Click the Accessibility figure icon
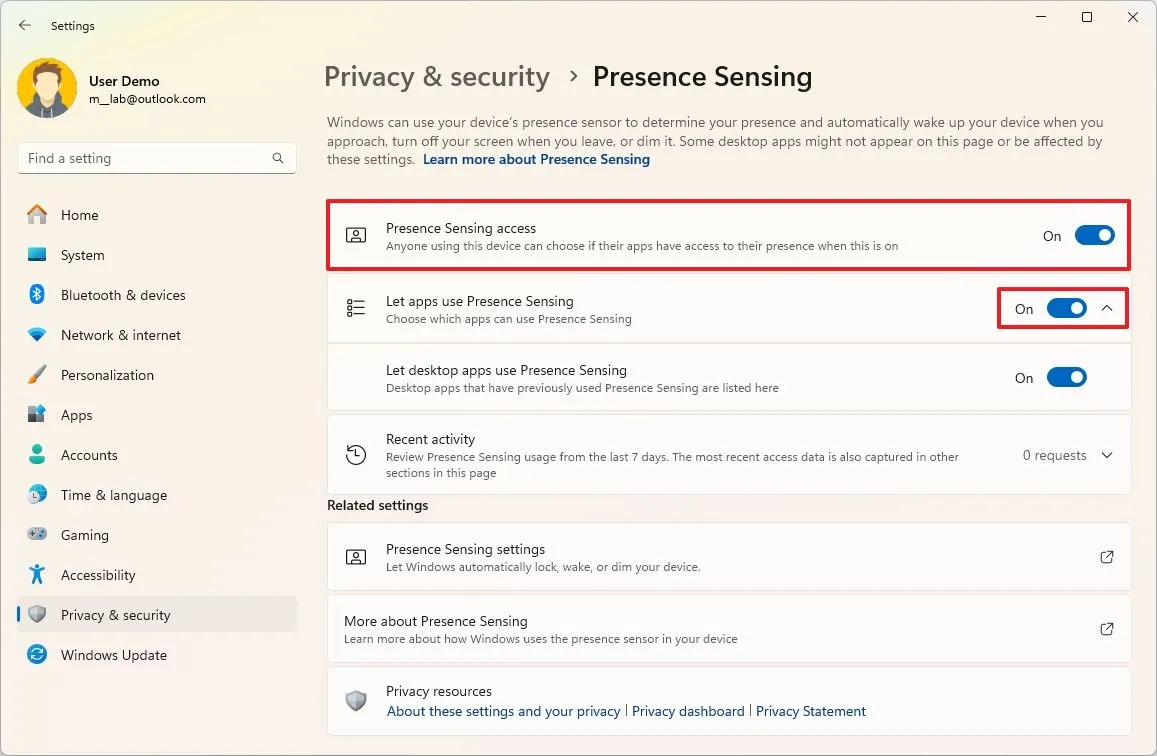Screen dimensions: 1157x756 [x=37, y=575]
